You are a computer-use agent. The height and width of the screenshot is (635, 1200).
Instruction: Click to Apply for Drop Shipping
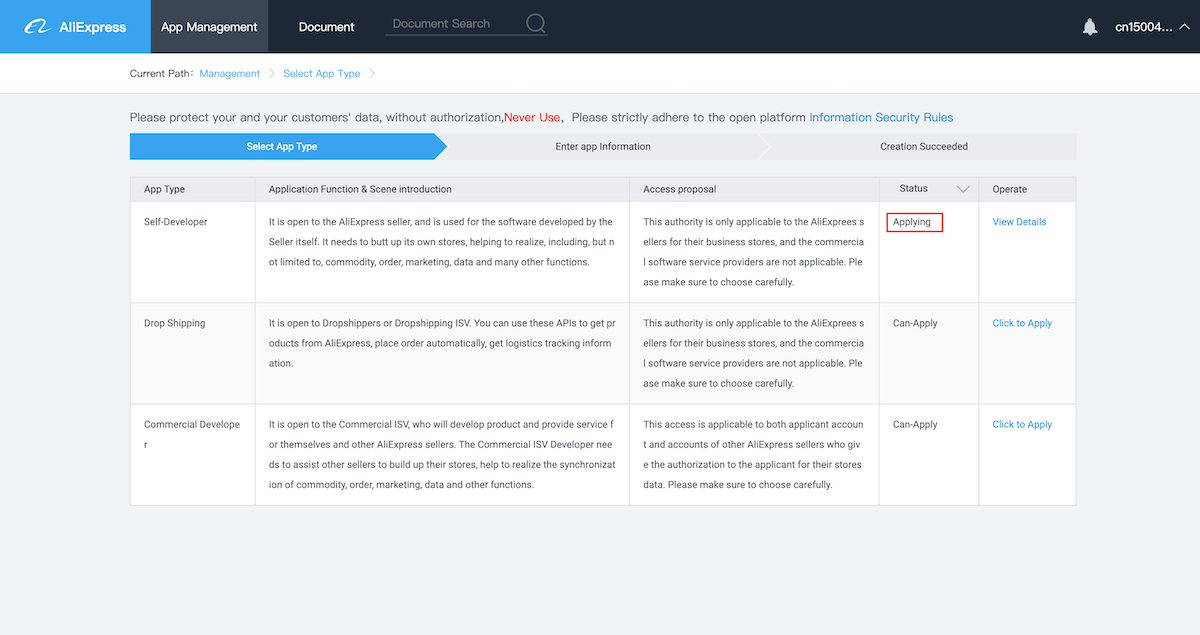1022,323
